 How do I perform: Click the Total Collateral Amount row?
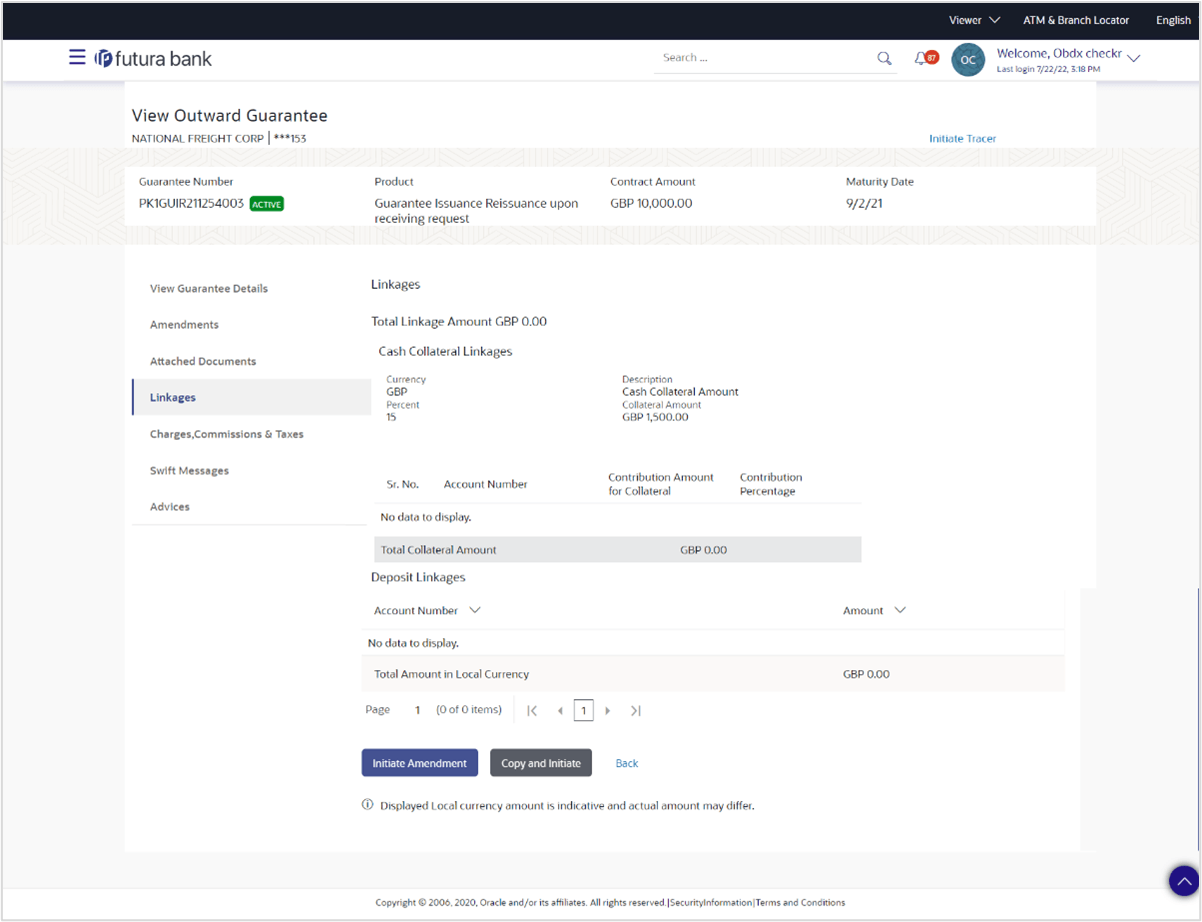(x=617, y=550)
